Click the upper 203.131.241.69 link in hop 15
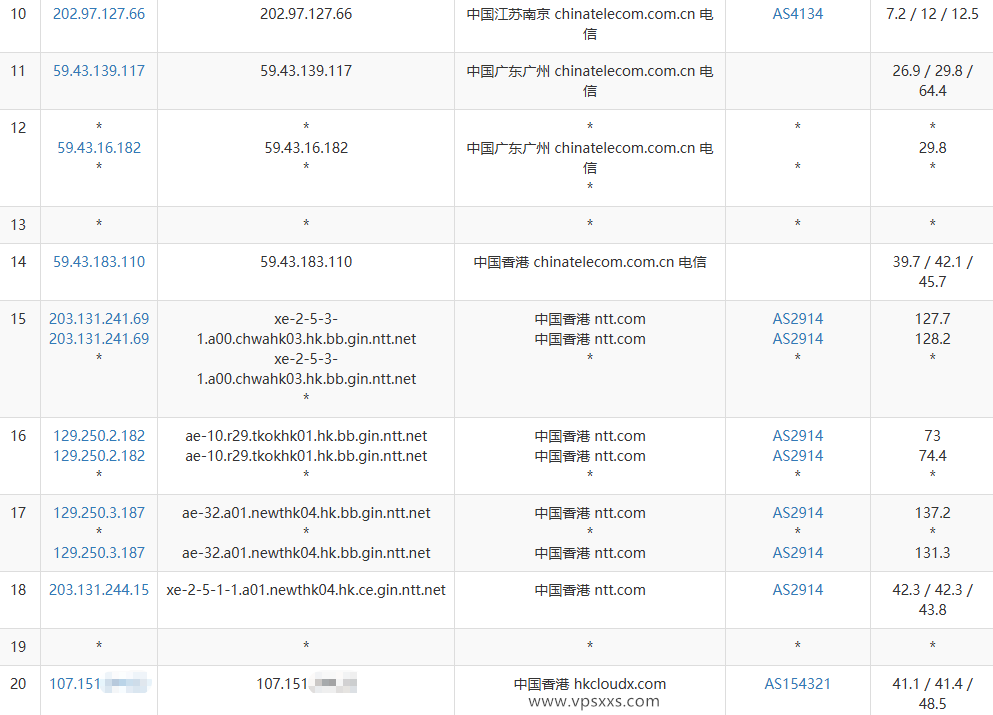The width and height of the screenshot is (993, 715). (x=99, y=319)
